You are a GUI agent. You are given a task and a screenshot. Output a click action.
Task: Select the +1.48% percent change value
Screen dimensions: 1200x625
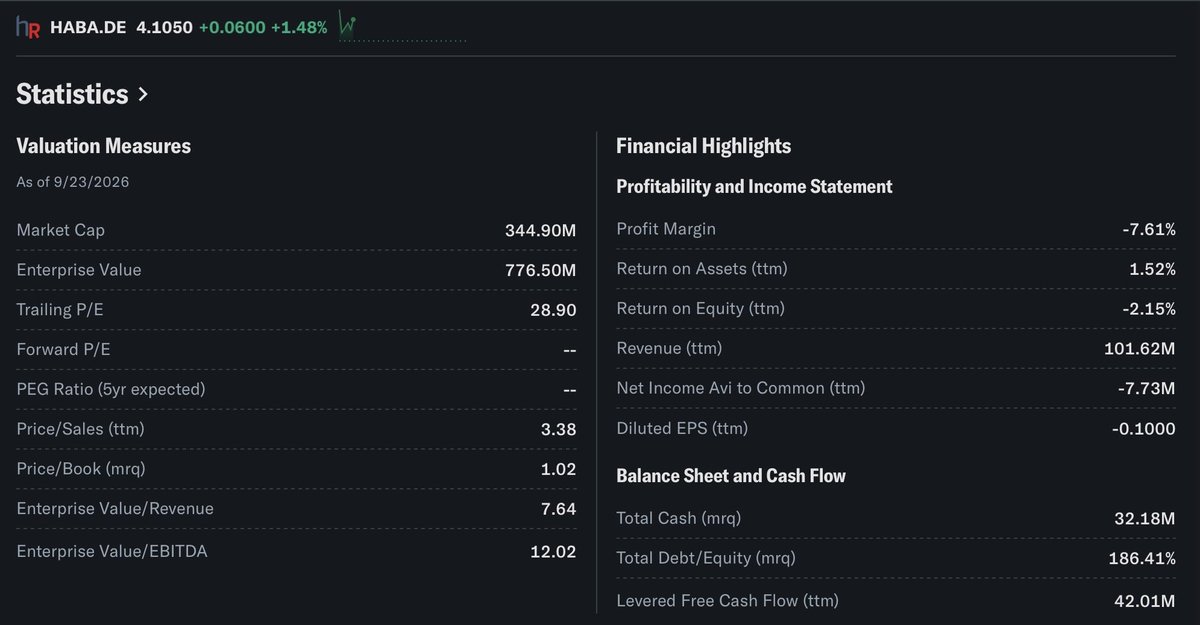point(299,27)
